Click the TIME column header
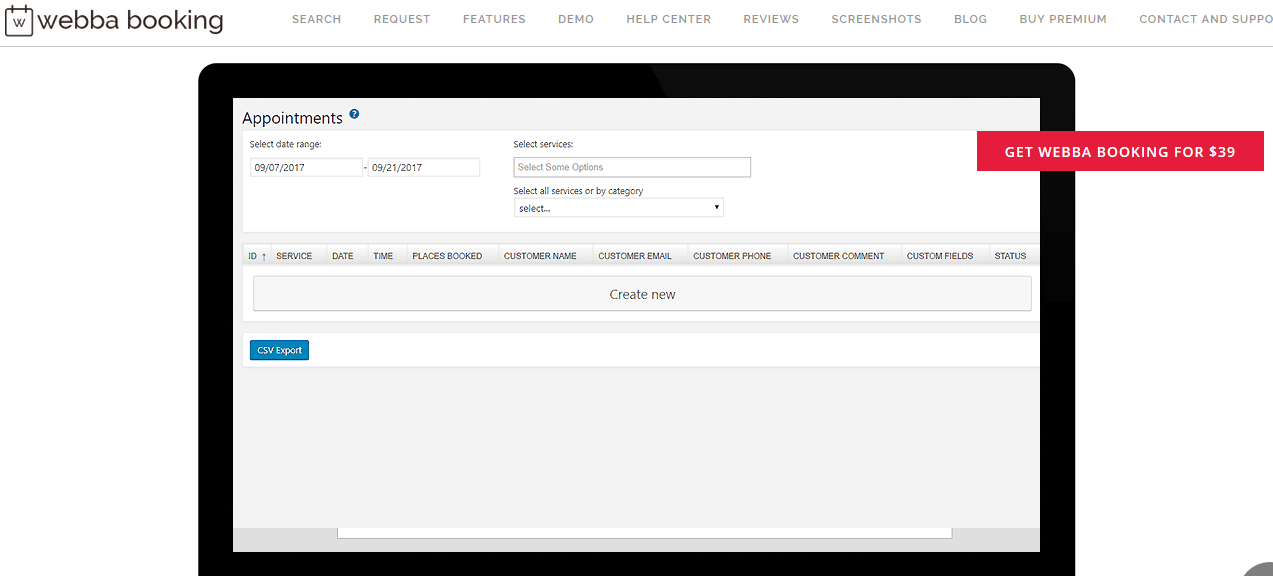This screenshot has width=1273, height=576. tap(383, 256)
